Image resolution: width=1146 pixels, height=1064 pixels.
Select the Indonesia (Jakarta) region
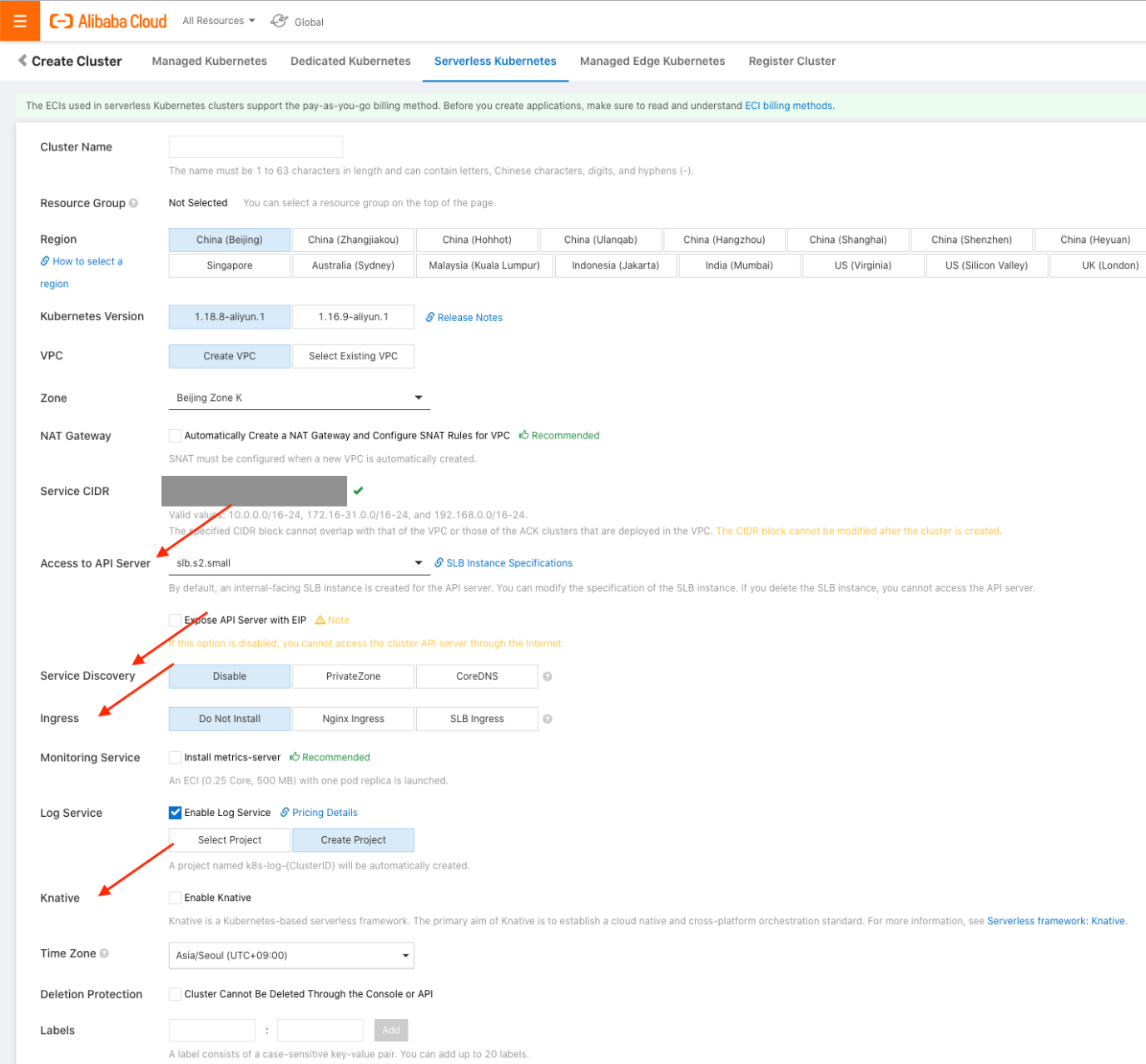tap(616, 265)
